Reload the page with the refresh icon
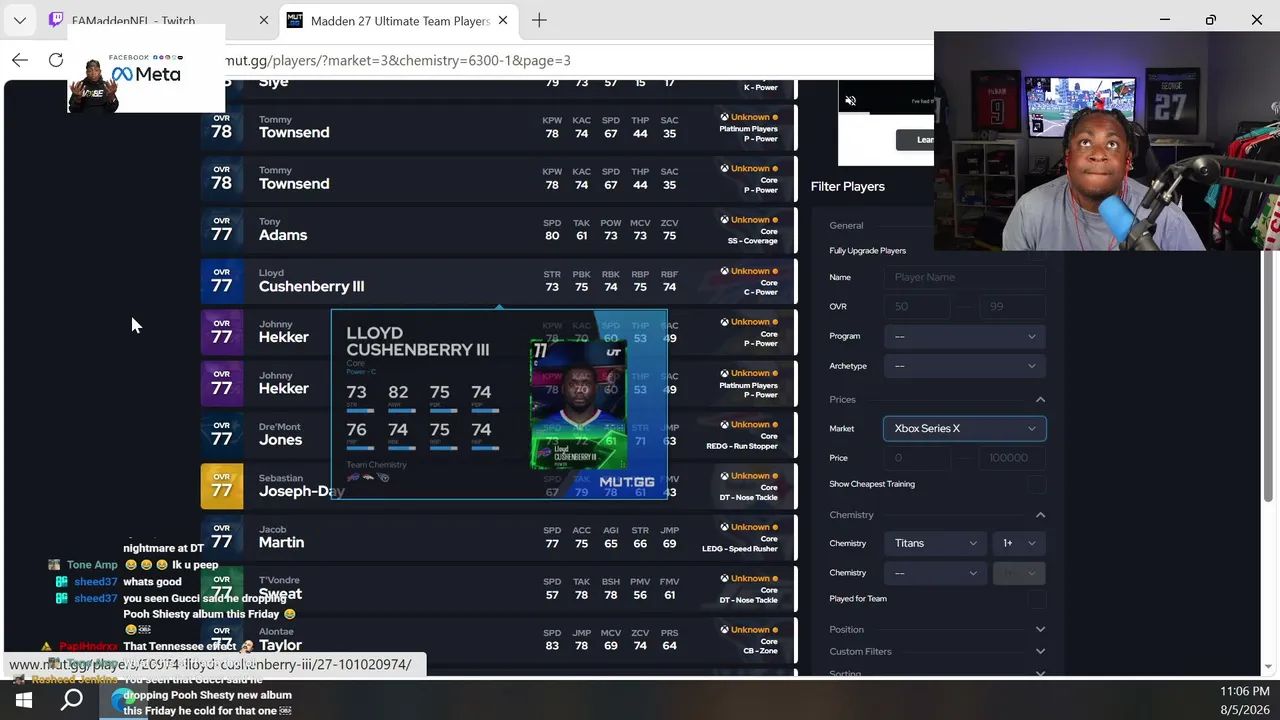The width and height of the screenshot is (1280, 720). click(x=56, y=60)
